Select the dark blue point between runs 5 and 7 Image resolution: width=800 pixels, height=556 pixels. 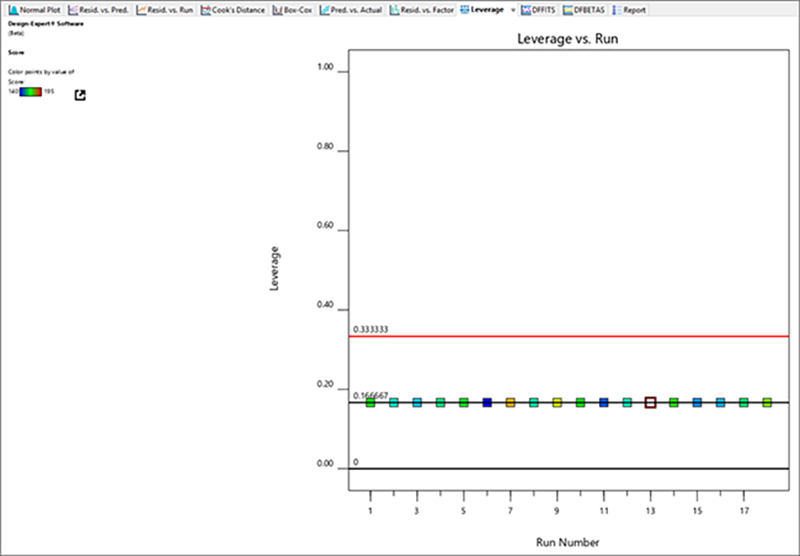tap(487, 402)
